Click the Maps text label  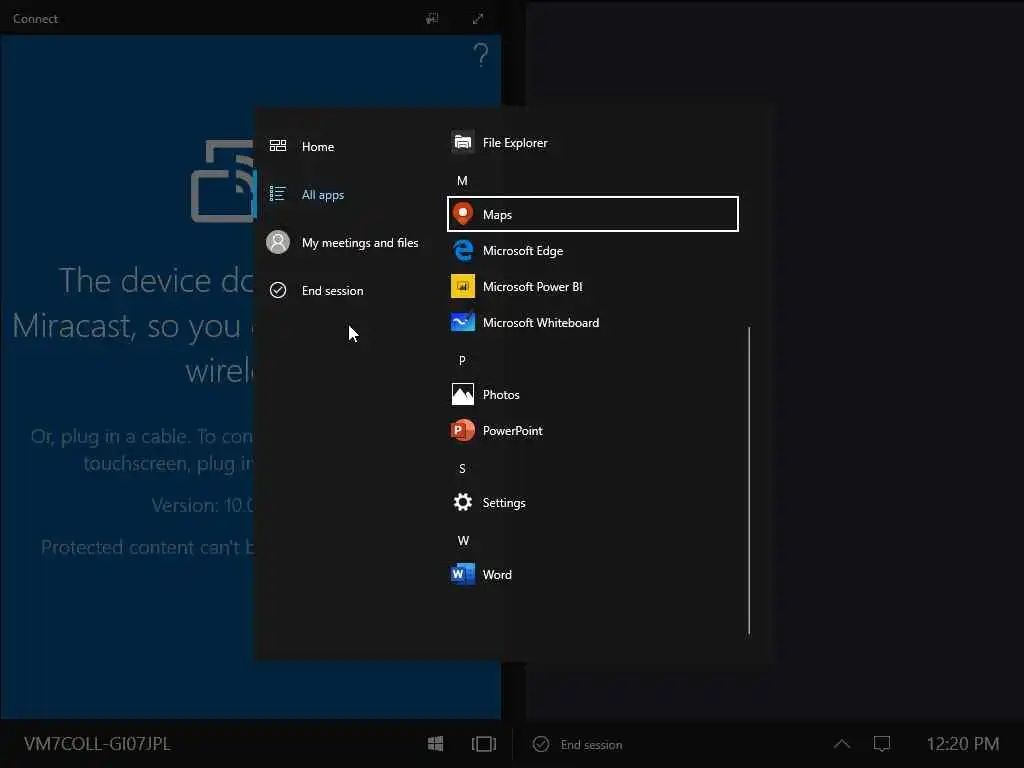click(497, 215)
